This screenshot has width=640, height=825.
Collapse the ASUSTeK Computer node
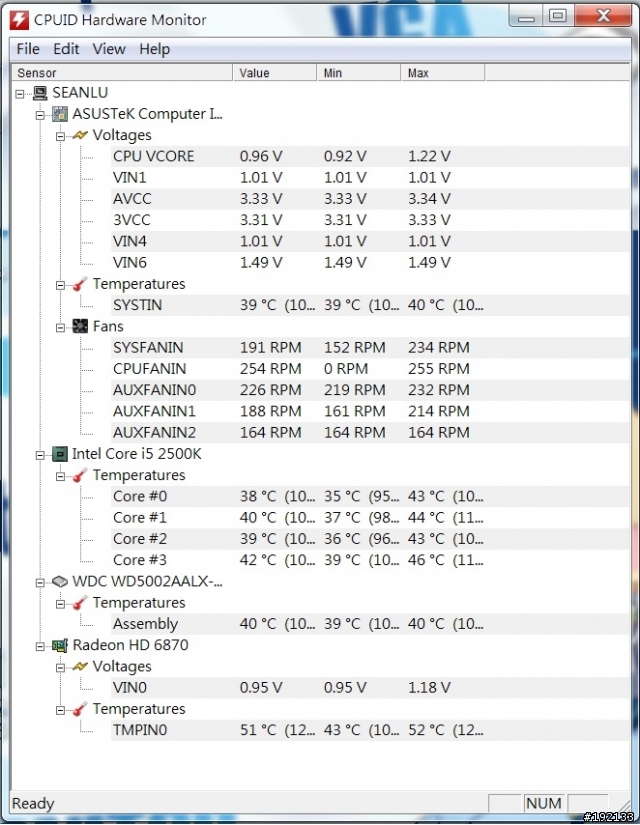click(x=40, y=115)
